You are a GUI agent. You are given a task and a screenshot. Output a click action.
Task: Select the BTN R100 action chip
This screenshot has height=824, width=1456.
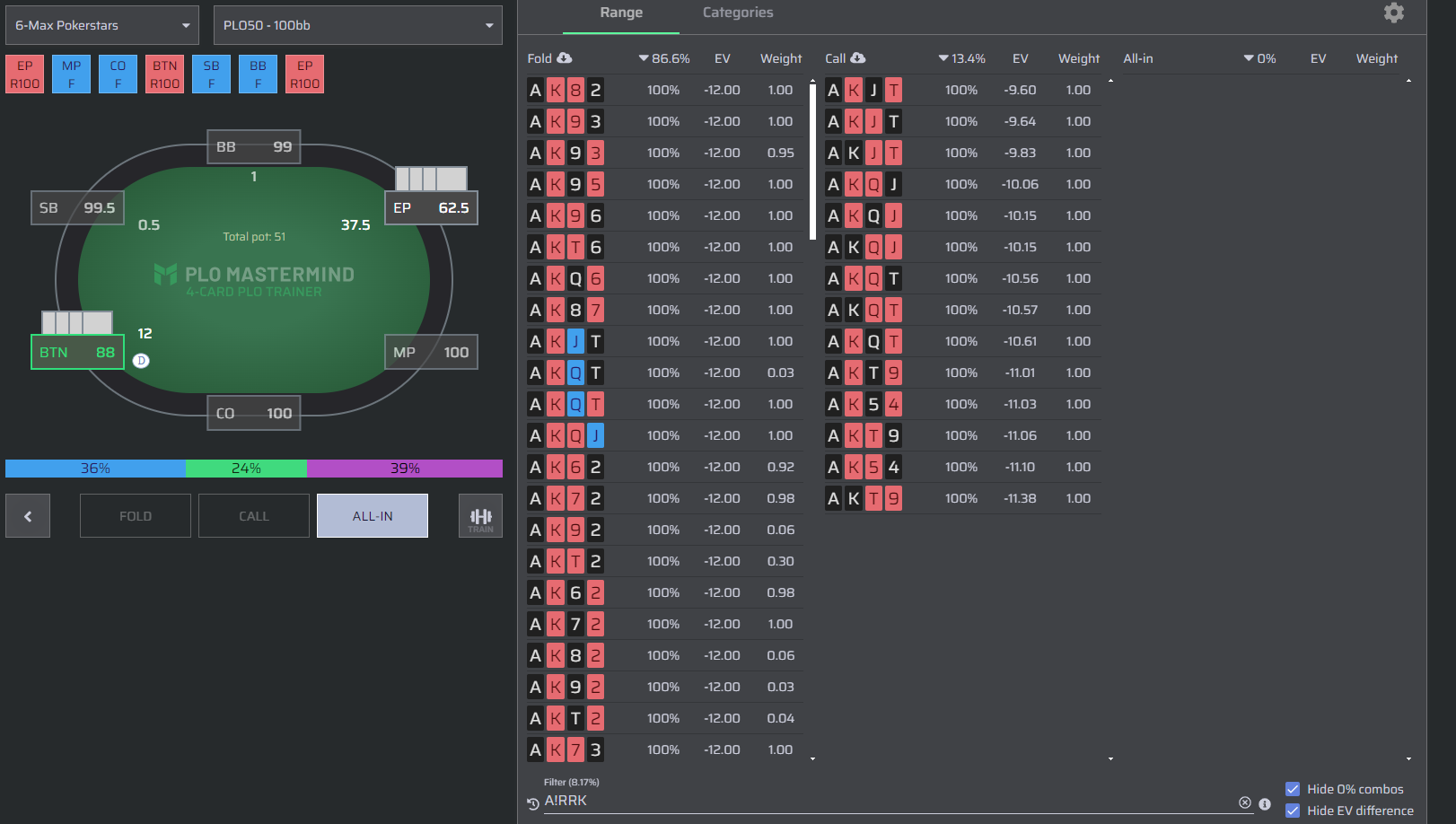[165, 75]
